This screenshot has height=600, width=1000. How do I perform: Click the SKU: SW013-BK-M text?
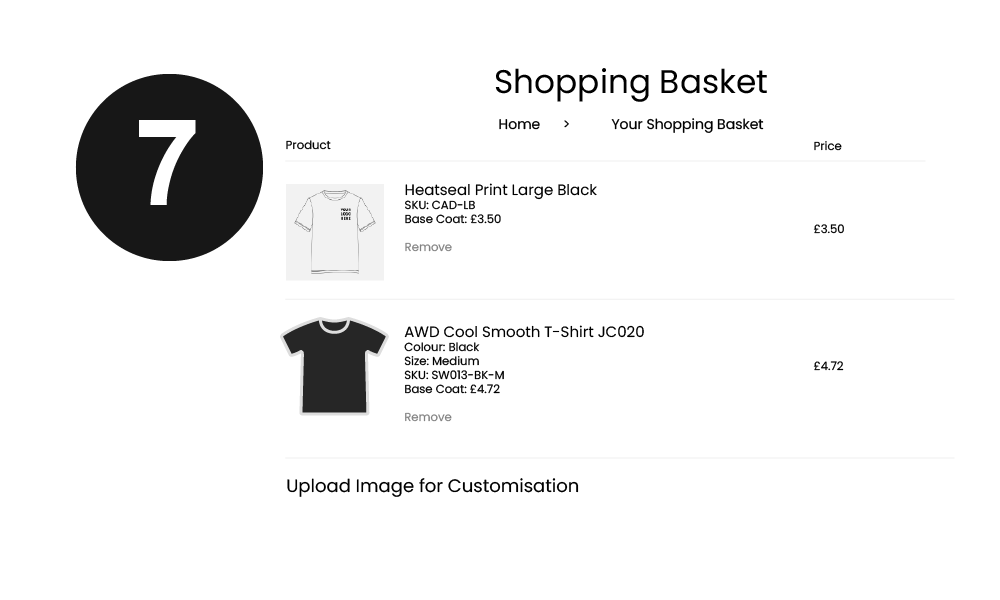click(x=454, y=375)
